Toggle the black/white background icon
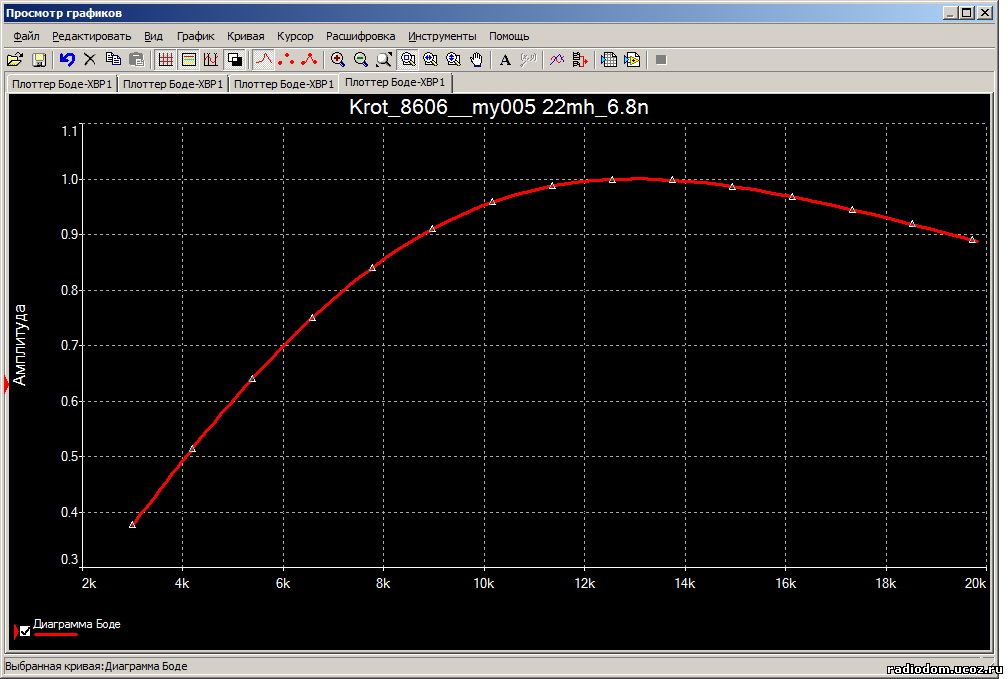1008x679 pixels. point(235,60)
